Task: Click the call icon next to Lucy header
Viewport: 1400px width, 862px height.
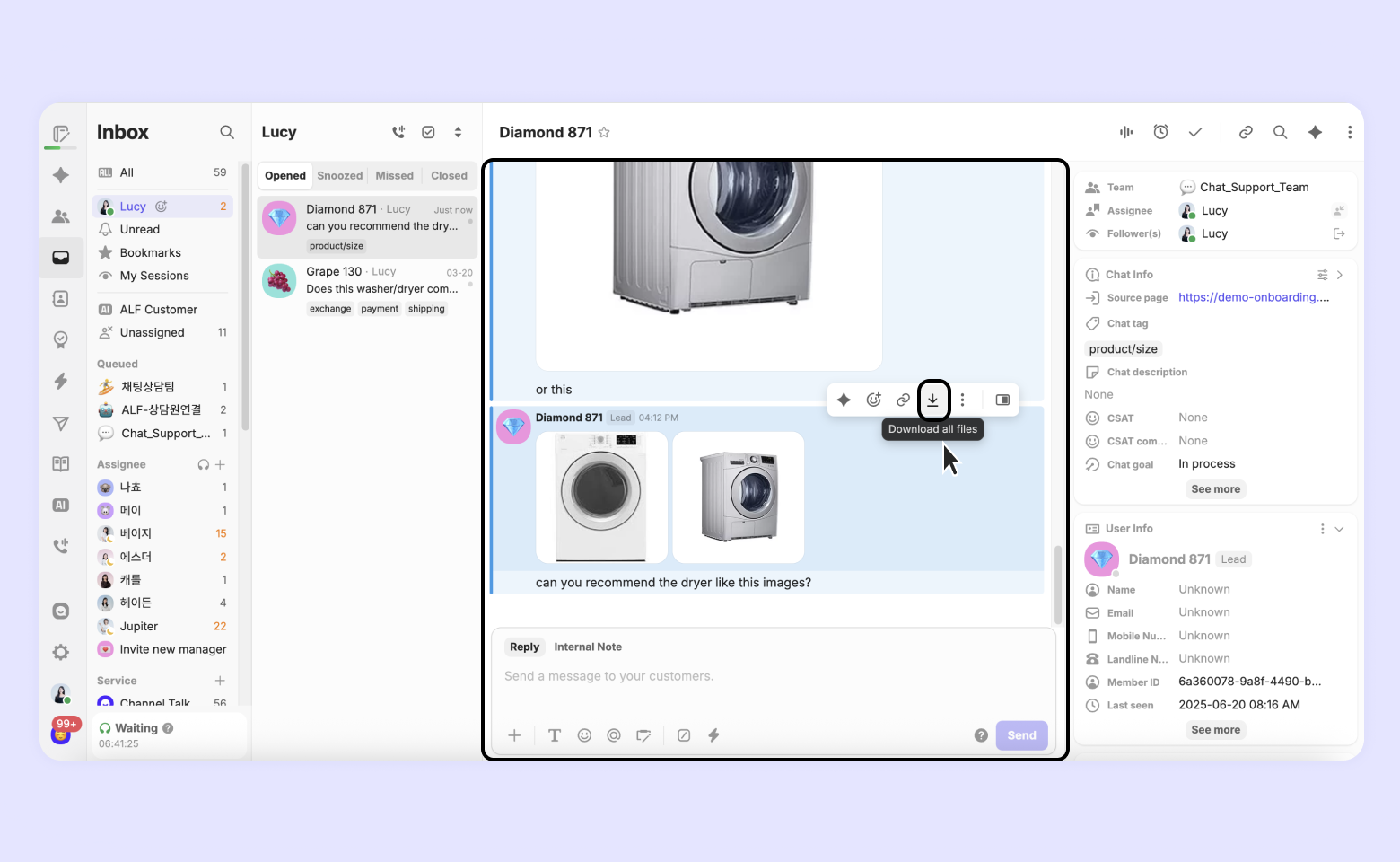Action: (398, 132)
